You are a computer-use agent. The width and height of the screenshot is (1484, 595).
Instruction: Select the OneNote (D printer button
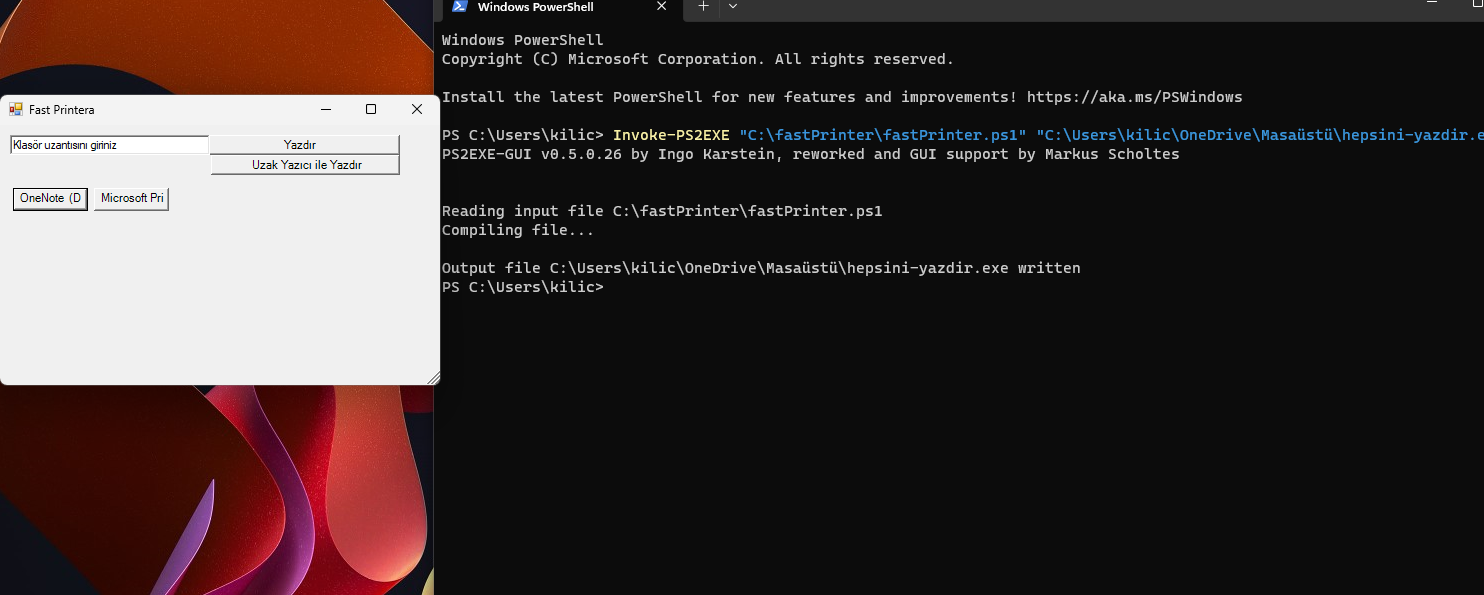tap(49, 198)
